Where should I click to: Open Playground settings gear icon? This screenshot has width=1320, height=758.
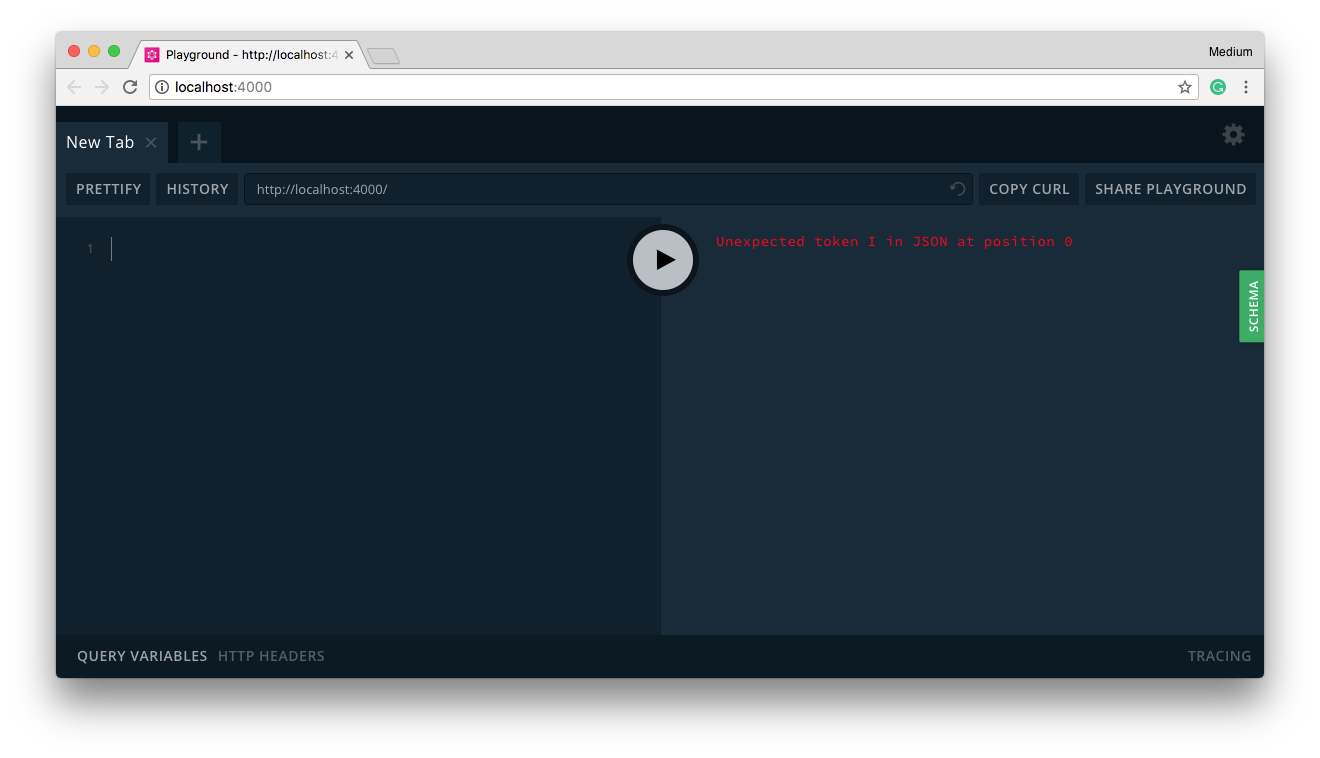[1233, 135]
